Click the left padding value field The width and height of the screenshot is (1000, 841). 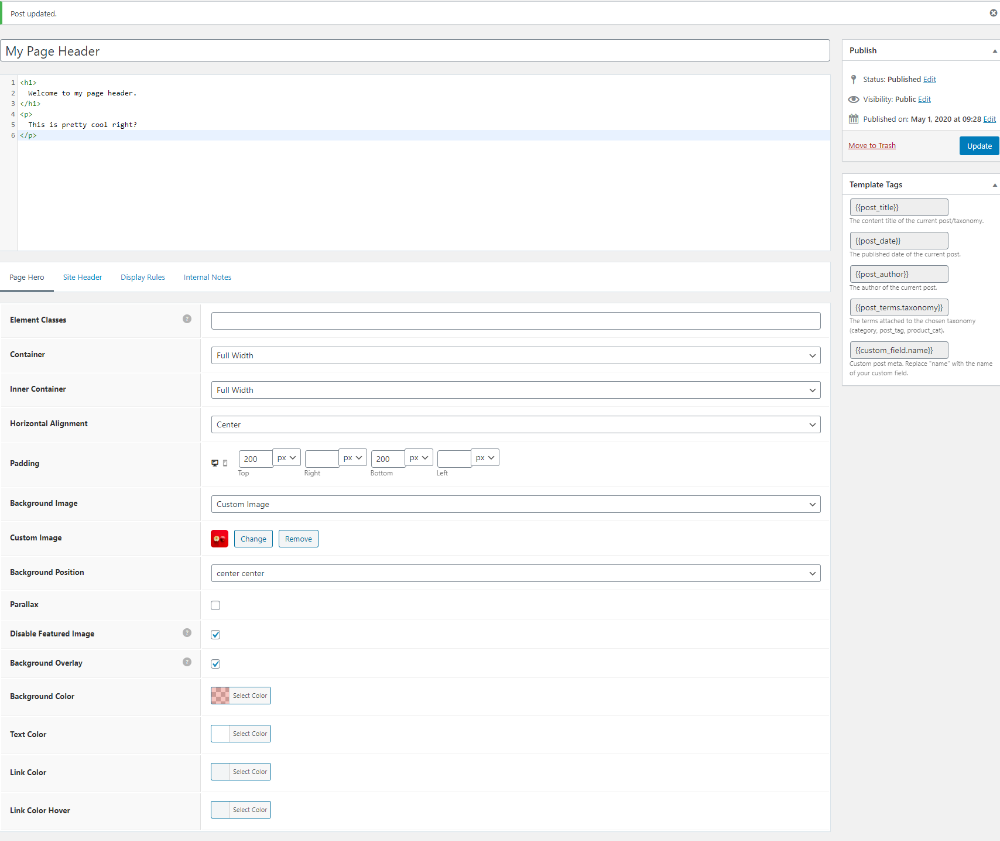click(454, 458)
